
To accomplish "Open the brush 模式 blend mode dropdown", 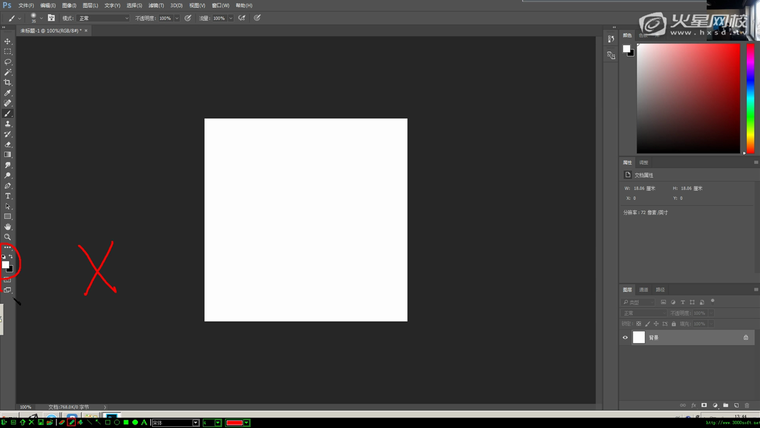I will 103,18.
